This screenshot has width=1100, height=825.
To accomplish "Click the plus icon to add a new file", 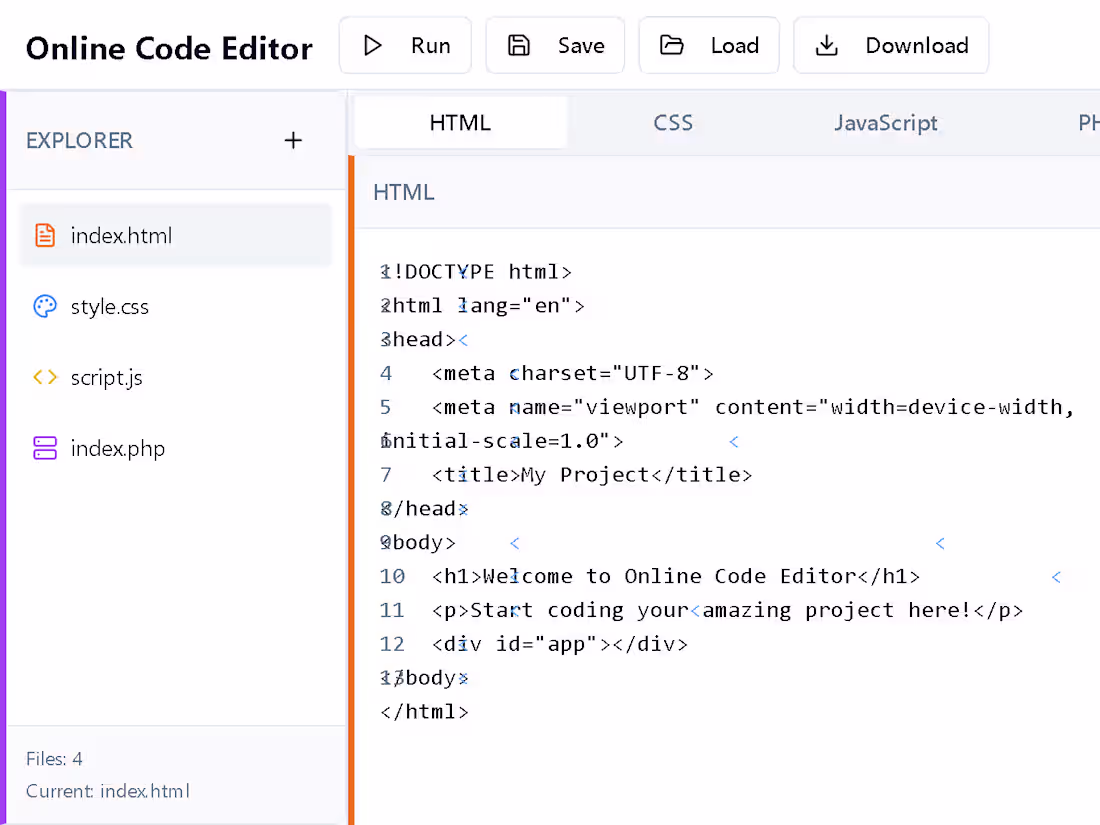I will (293, 140).
